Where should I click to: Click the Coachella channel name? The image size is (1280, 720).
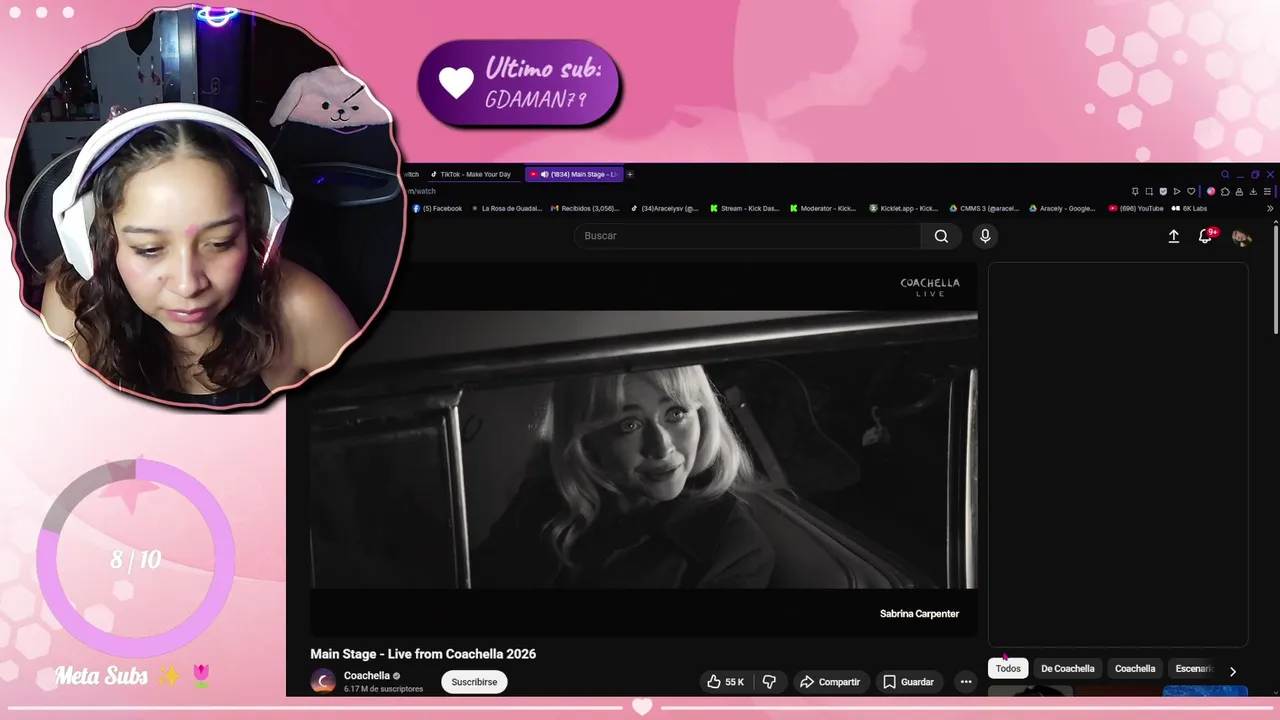pos(367,676)
